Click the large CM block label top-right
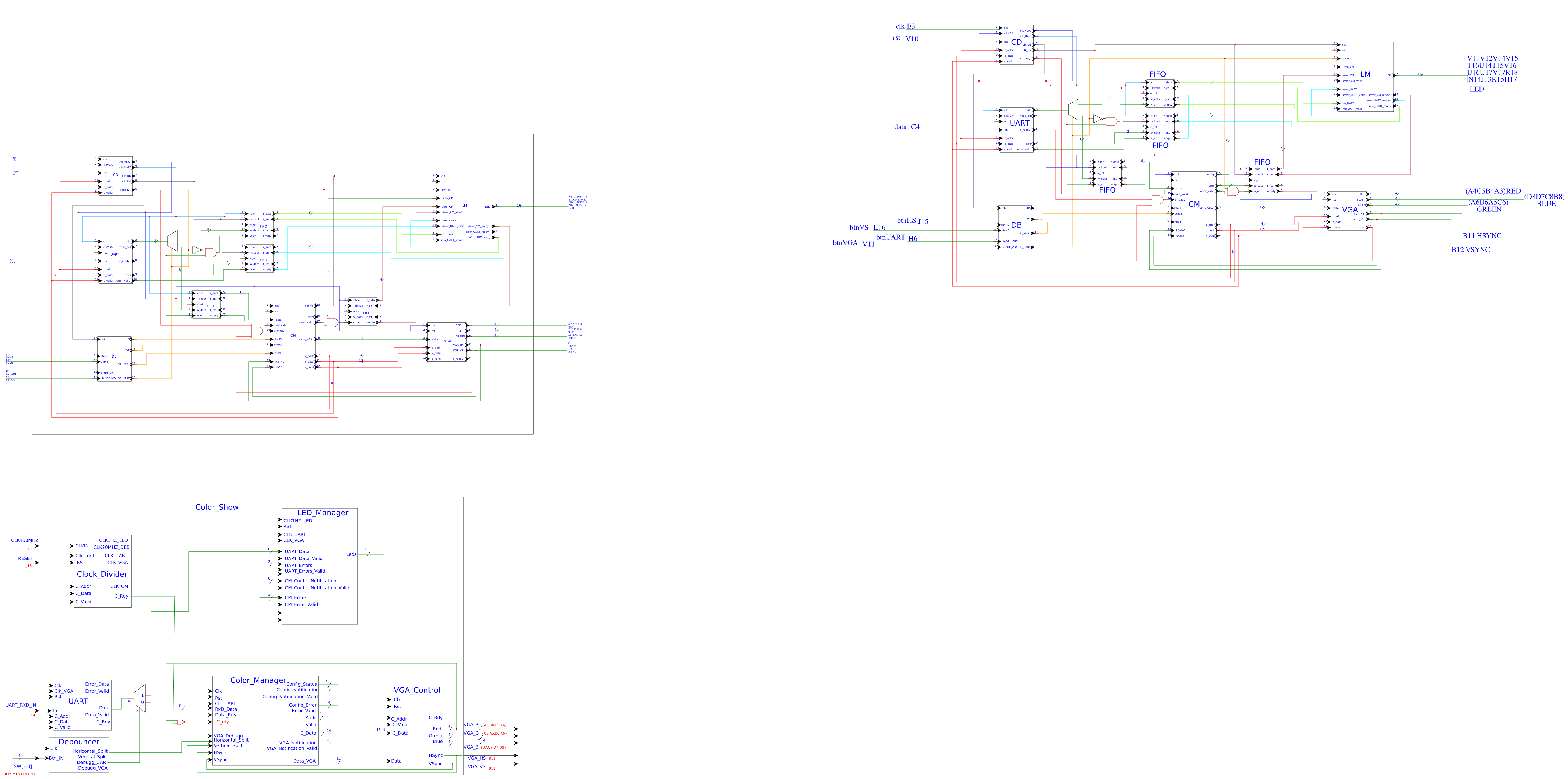This screenshot has width=1568, height=779. tap(1194, 204)
